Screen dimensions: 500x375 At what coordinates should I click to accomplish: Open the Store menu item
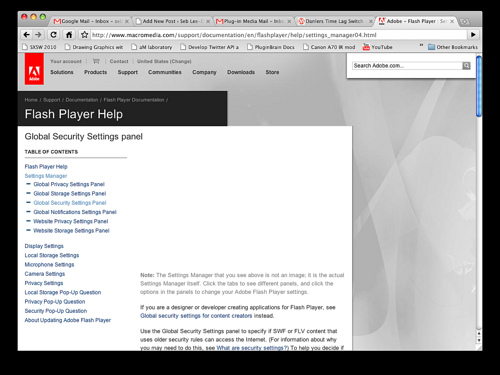coord(272,72)
